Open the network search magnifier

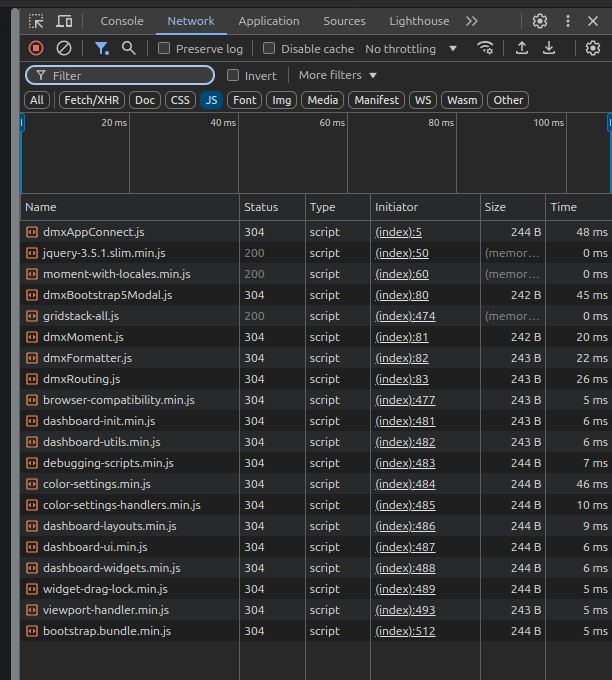129,48
